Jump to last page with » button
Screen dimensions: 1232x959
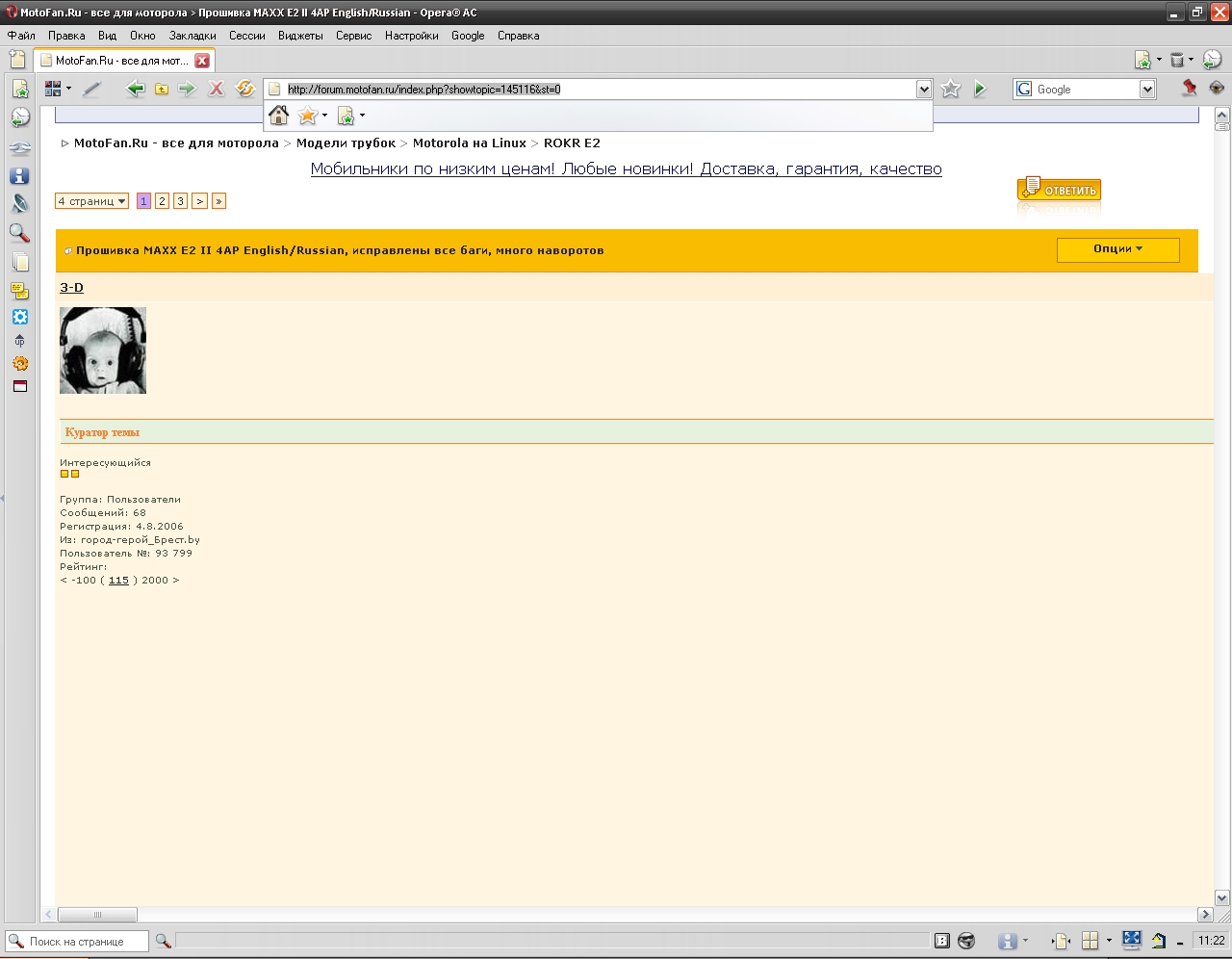pyautogui.click(x=219, y=201)
